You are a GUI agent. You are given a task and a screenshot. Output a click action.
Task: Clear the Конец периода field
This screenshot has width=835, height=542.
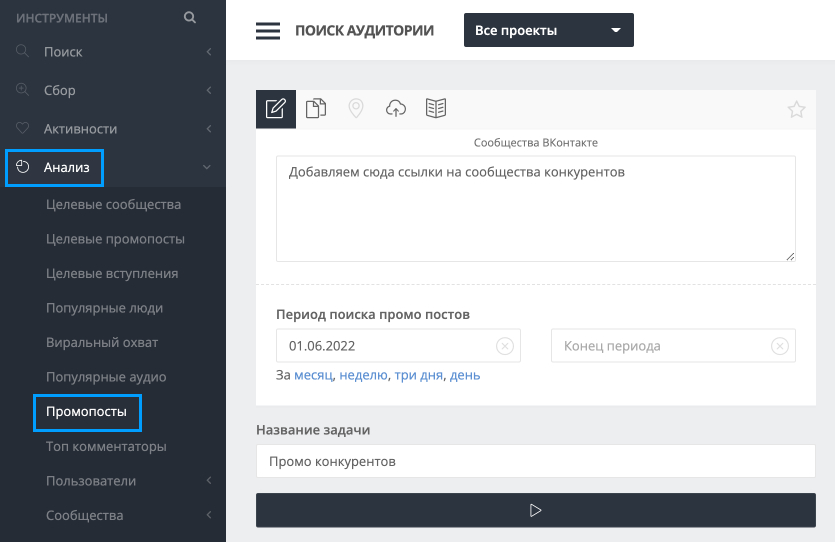780,346
